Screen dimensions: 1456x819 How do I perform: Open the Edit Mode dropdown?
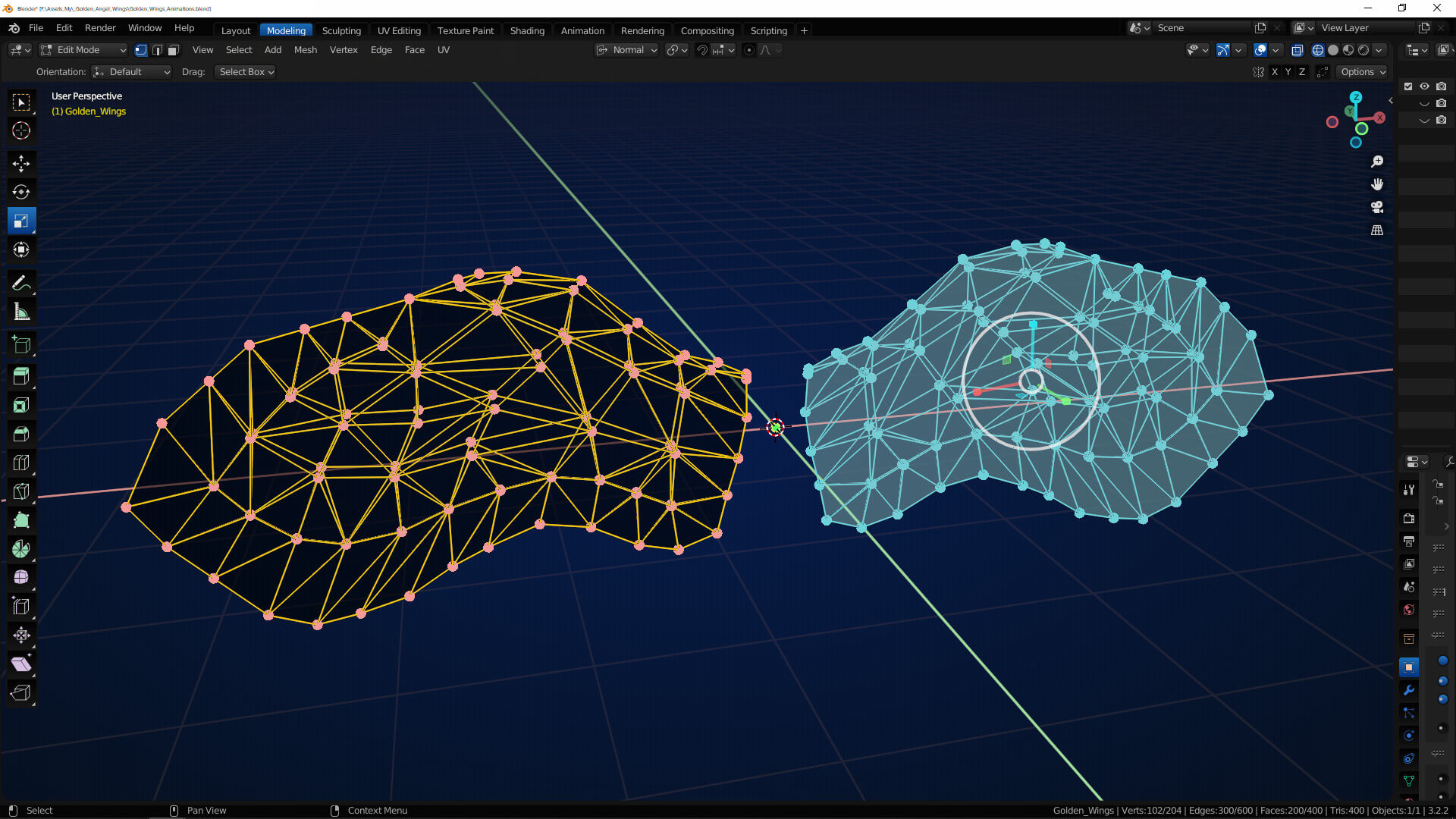[x=83, y=50]
